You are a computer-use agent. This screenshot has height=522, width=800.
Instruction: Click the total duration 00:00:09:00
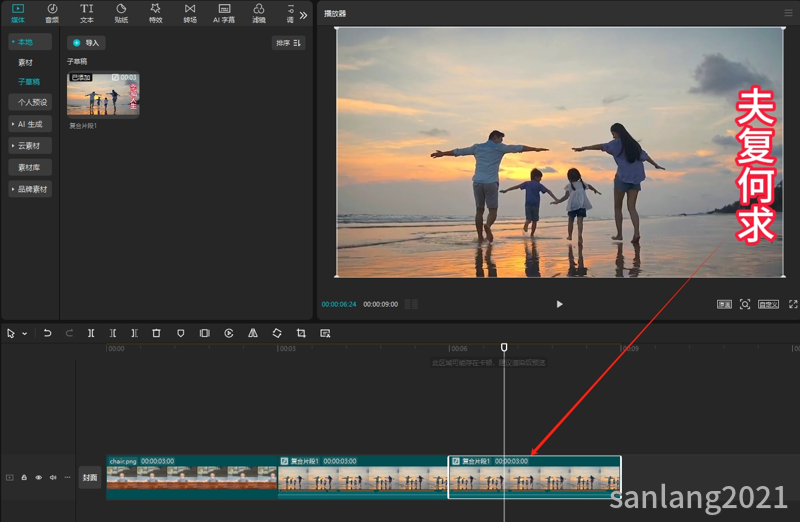[x=381, y=304]
